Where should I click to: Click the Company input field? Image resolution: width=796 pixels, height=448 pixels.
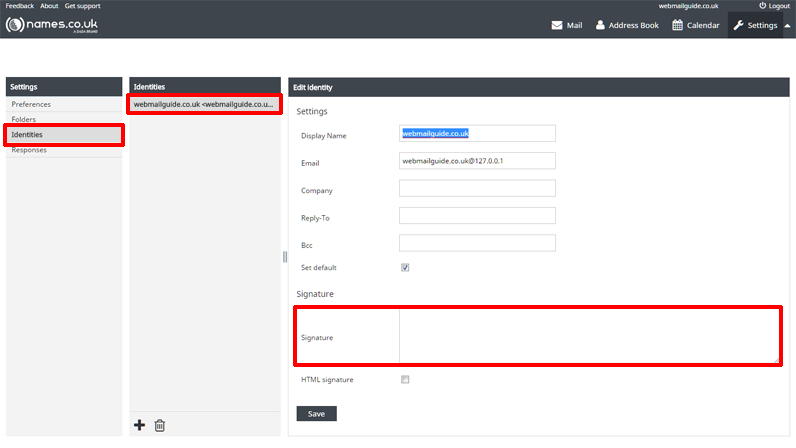477,188
